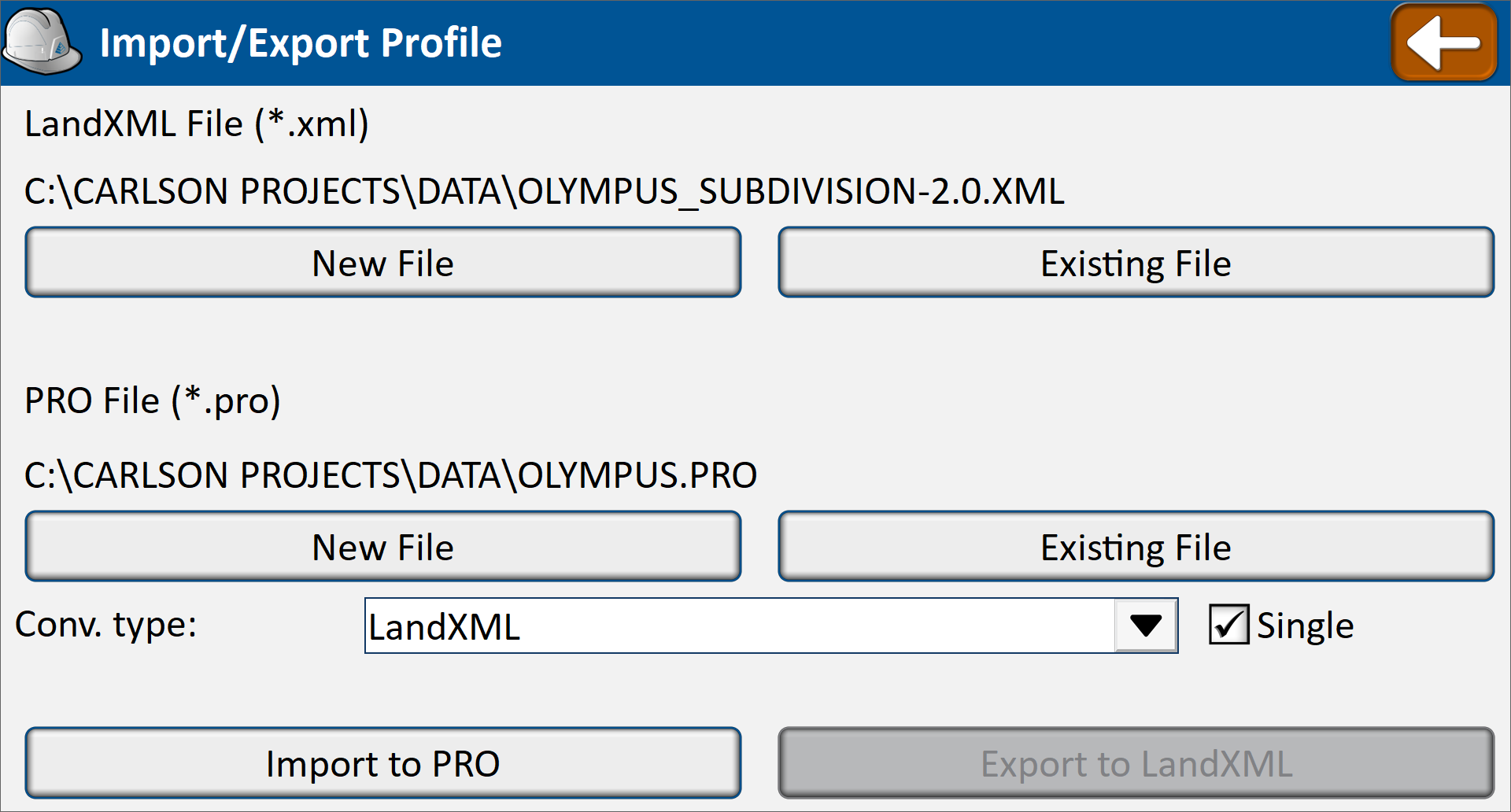Click the hard hat logo icon
The image size is (1511, 812).
pos(42,42)
